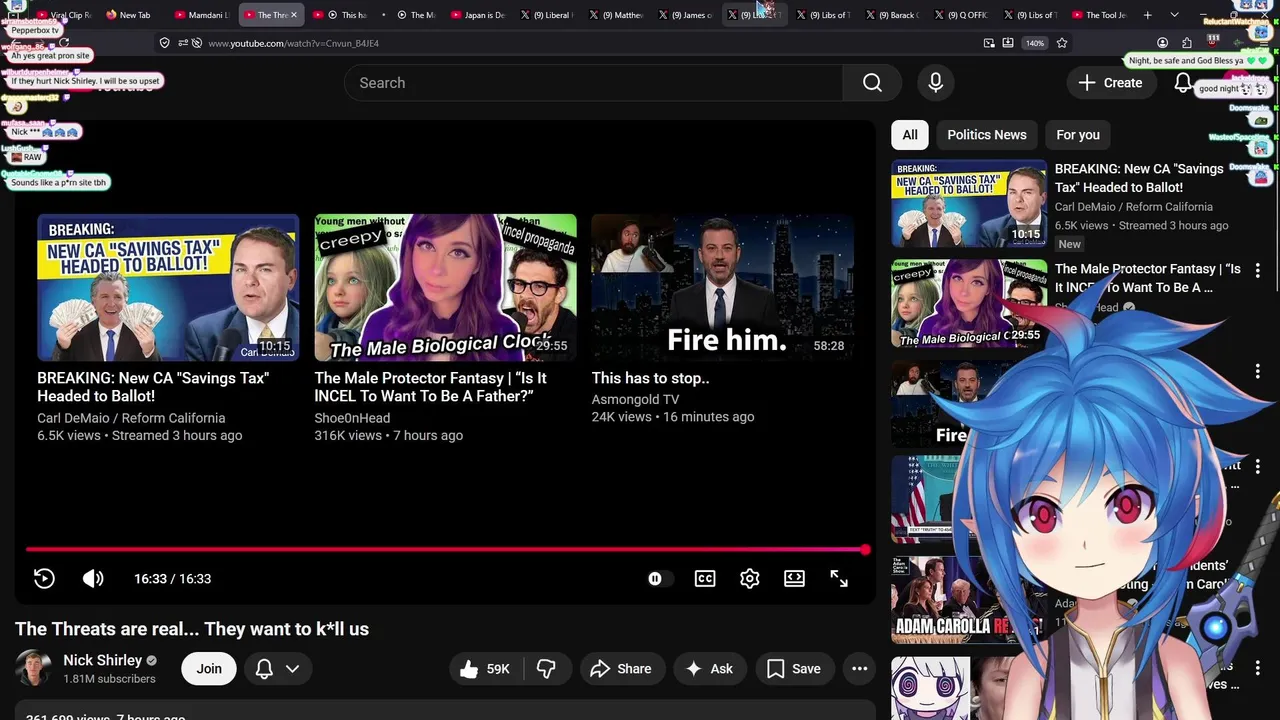Open Carl DeMaio channel link below endscreen
The height and width of the screenshot is (720, 1280).
(131, 418)
